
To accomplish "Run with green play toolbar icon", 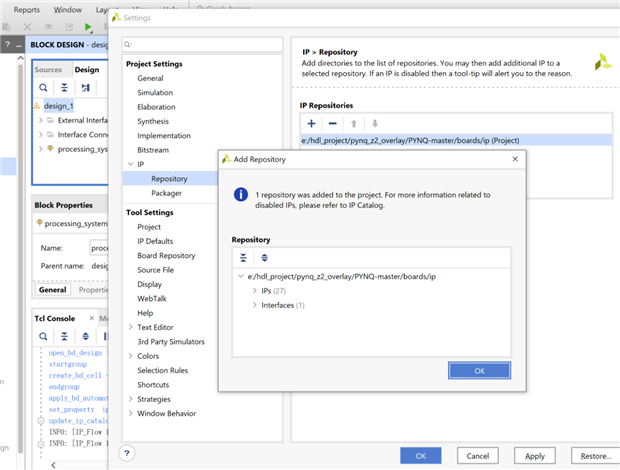I will pos(88,27).
